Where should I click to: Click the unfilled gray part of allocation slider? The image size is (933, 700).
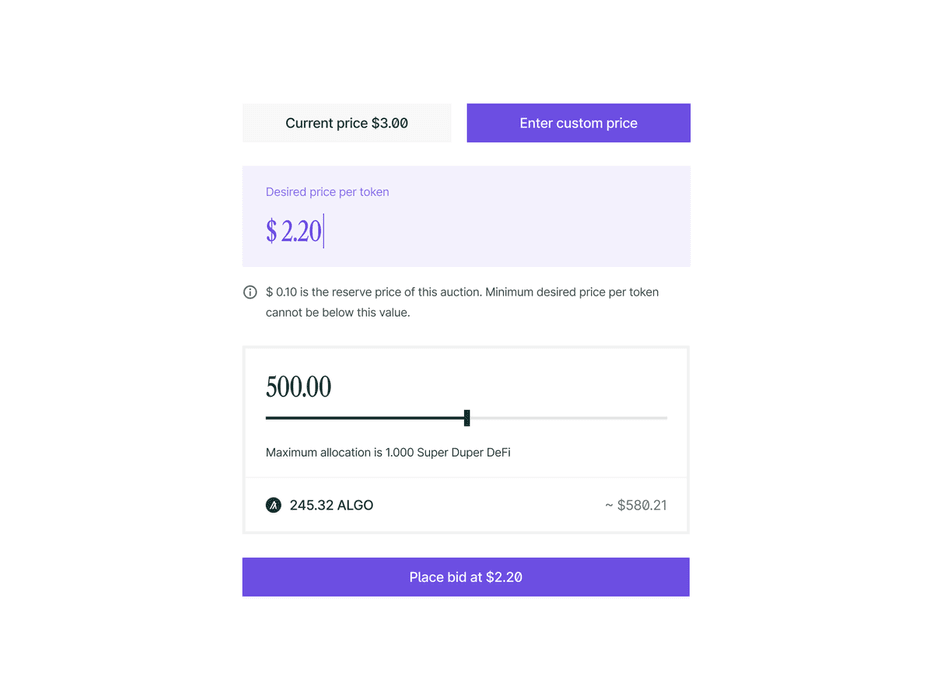click(568, 418)
